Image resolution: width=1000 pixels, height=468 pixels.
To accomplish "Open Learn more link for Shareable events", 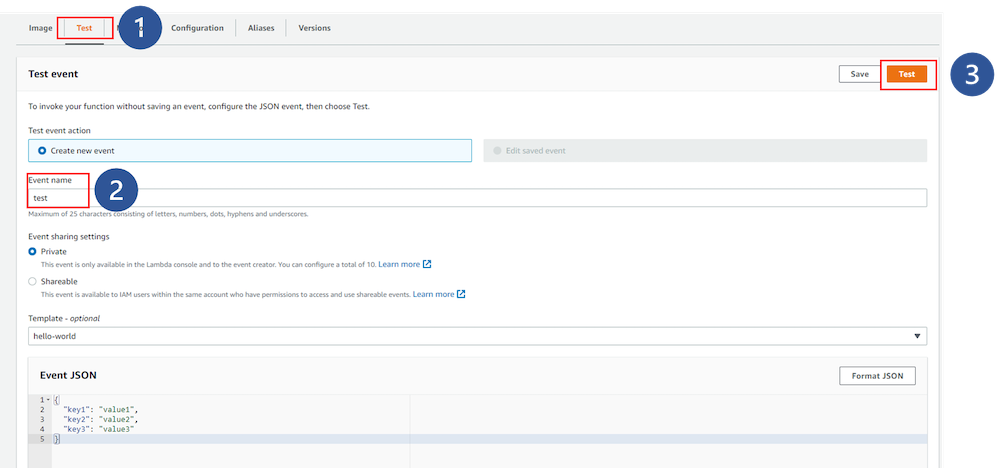I will click(x=432, y=294).
